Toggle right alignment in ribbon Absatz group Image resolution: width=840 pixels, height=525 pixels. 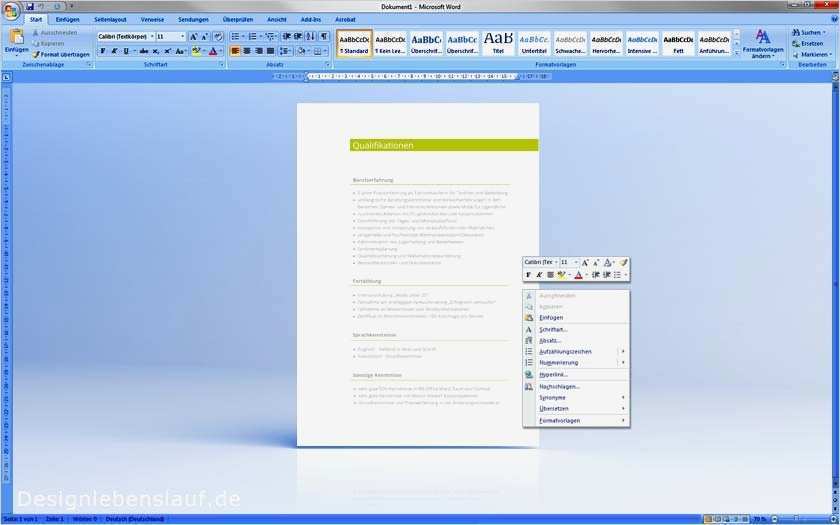[259, 51]
